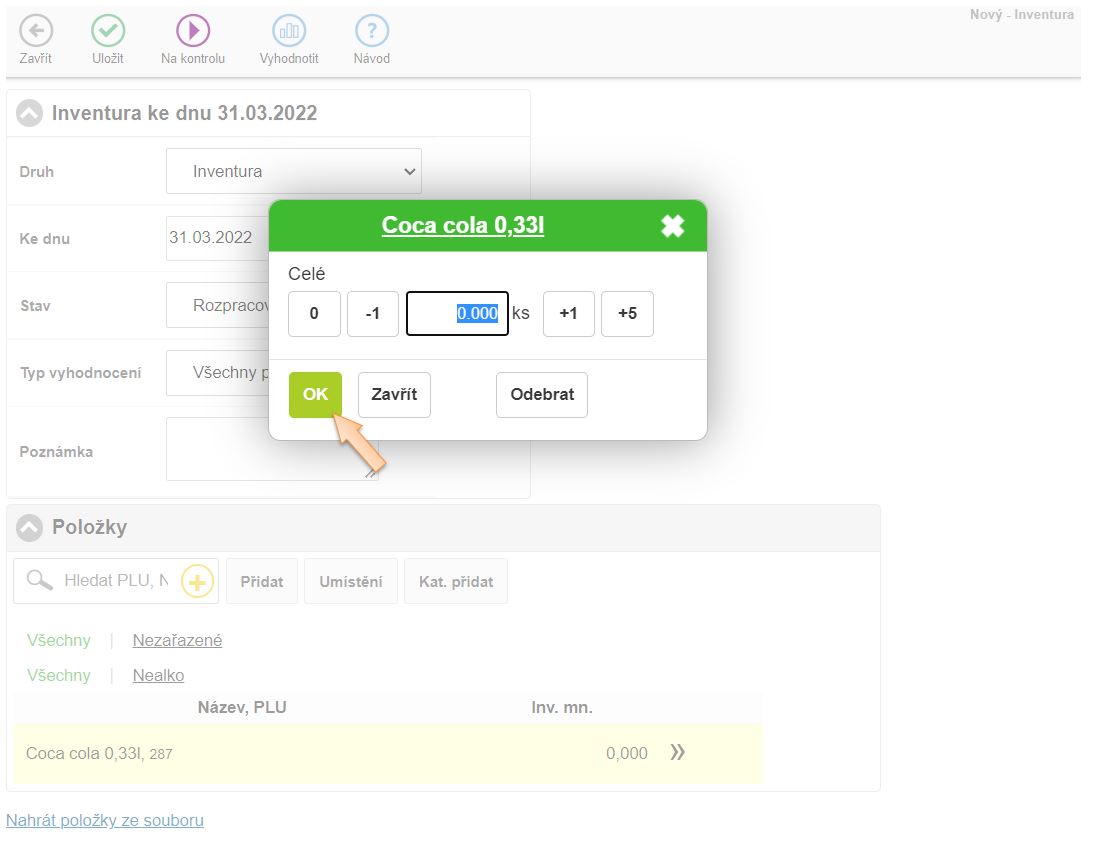1094x843 pixels.
Task: Click Nahrát položky ze souboru link
Action: point(105,820)
